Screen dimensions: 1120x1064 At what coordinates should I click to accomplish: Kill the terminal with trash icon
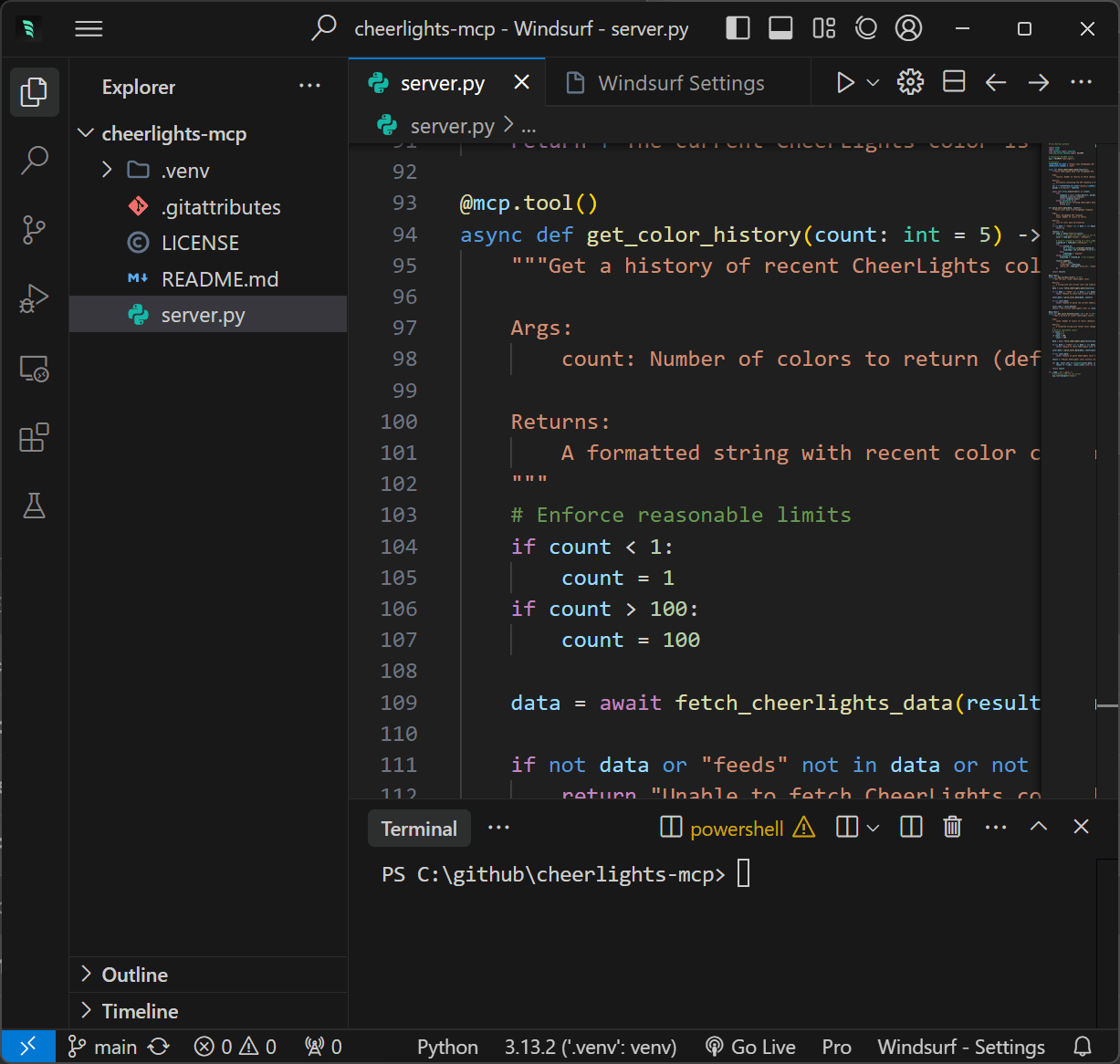coord(952,827)
